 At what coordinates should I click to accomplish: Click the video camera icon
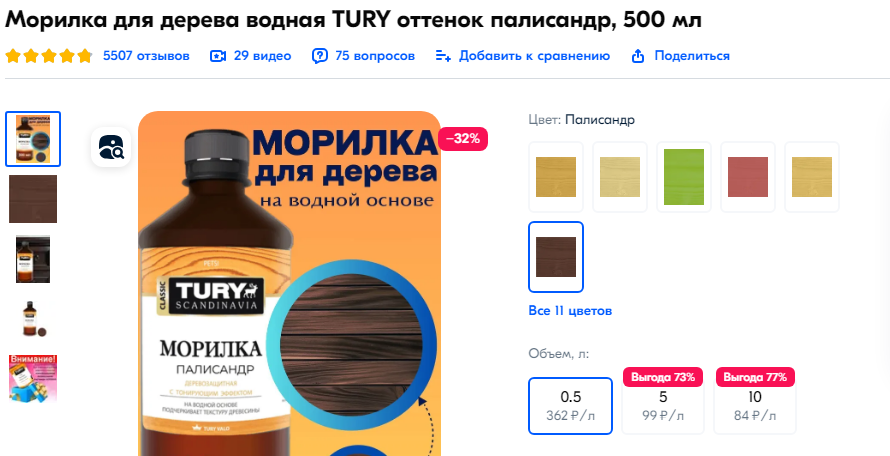(218, 56)
